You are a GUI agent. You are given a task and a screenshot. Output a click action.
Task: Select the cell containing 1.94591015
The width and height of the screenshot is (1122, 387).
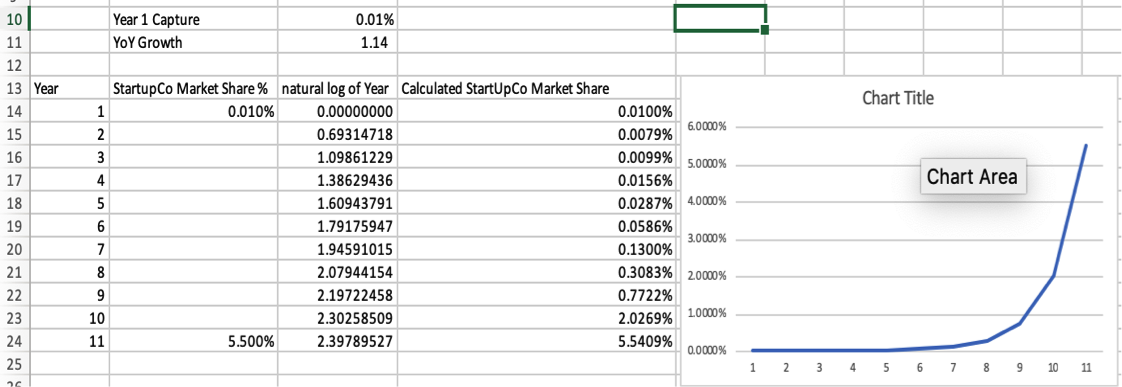(x=337, y=250)
